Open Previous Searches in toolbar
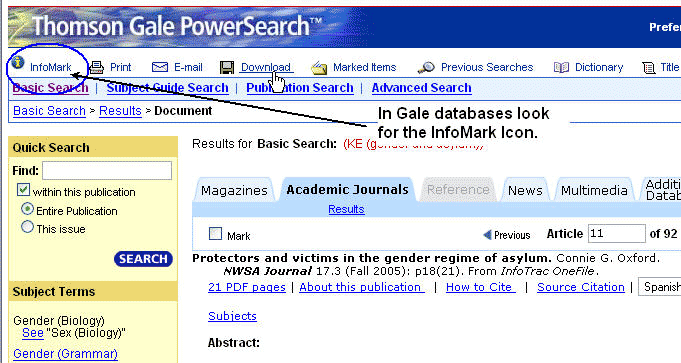The height and width of the screenshot is (363, 681). (x=487, y=67)
